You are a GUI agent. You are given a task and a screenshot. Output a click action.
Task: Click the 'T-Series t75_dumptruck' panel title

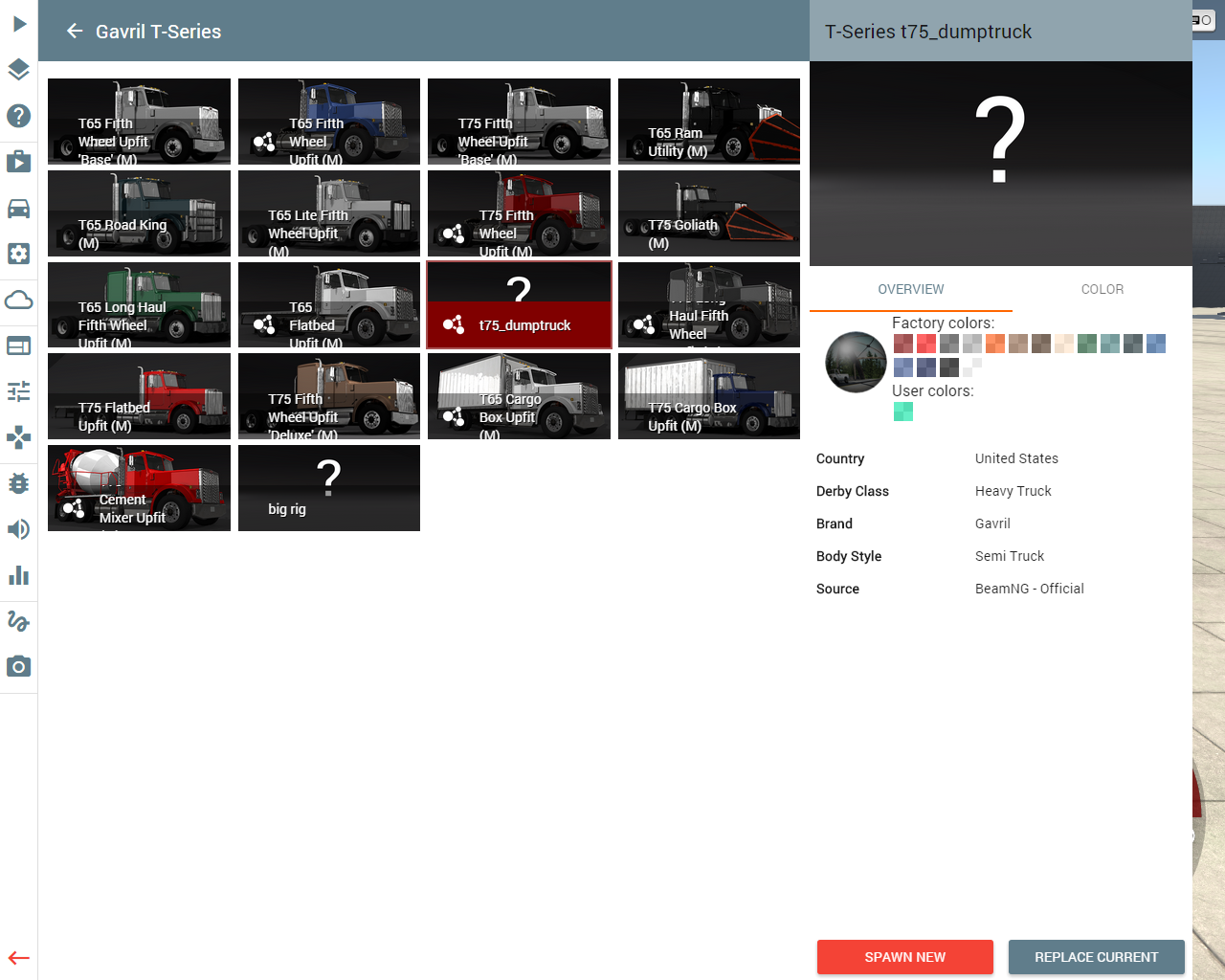[928, 32]
